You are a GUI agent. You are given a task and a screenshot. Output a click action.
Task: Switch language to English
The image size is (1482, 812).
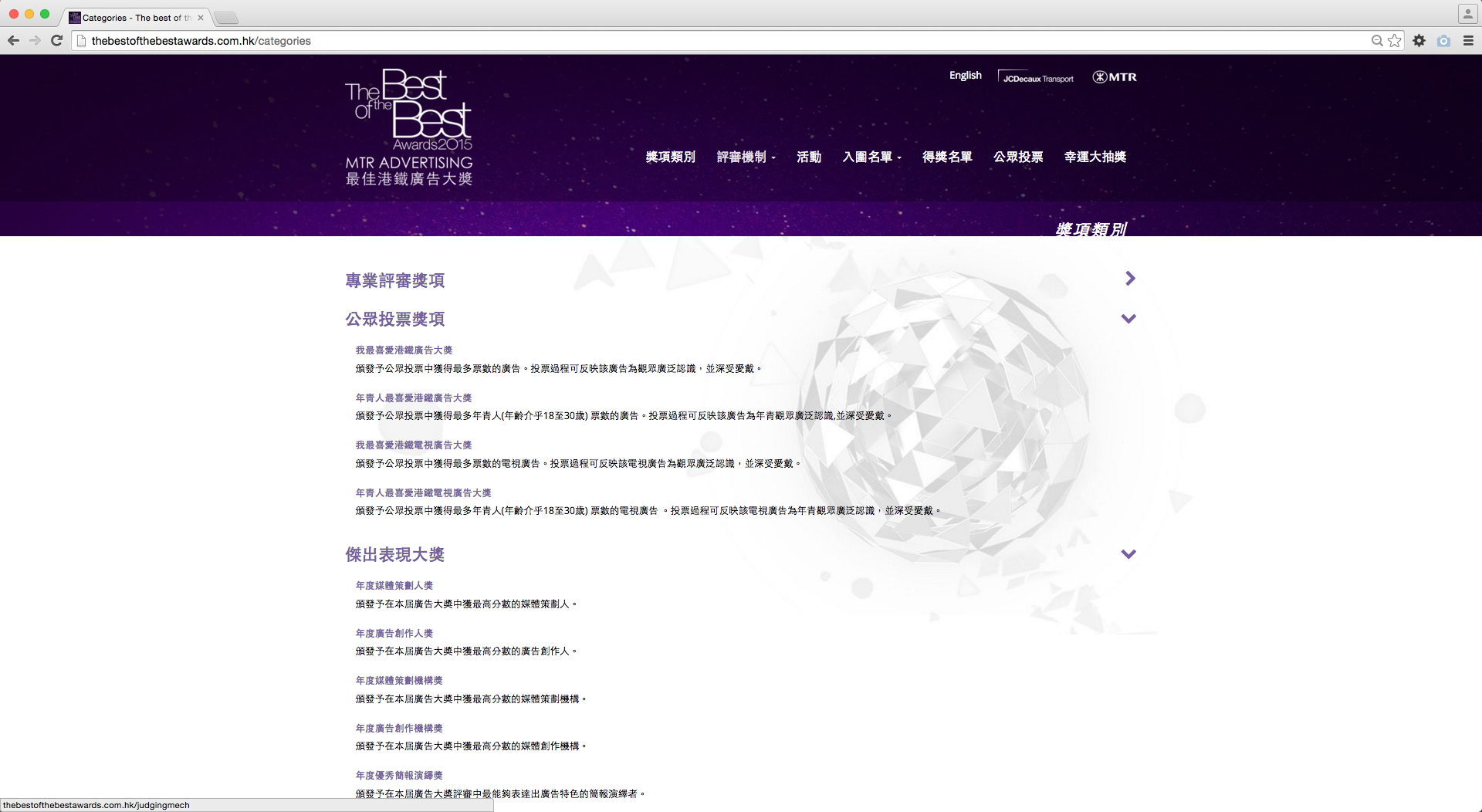[965, 76]
